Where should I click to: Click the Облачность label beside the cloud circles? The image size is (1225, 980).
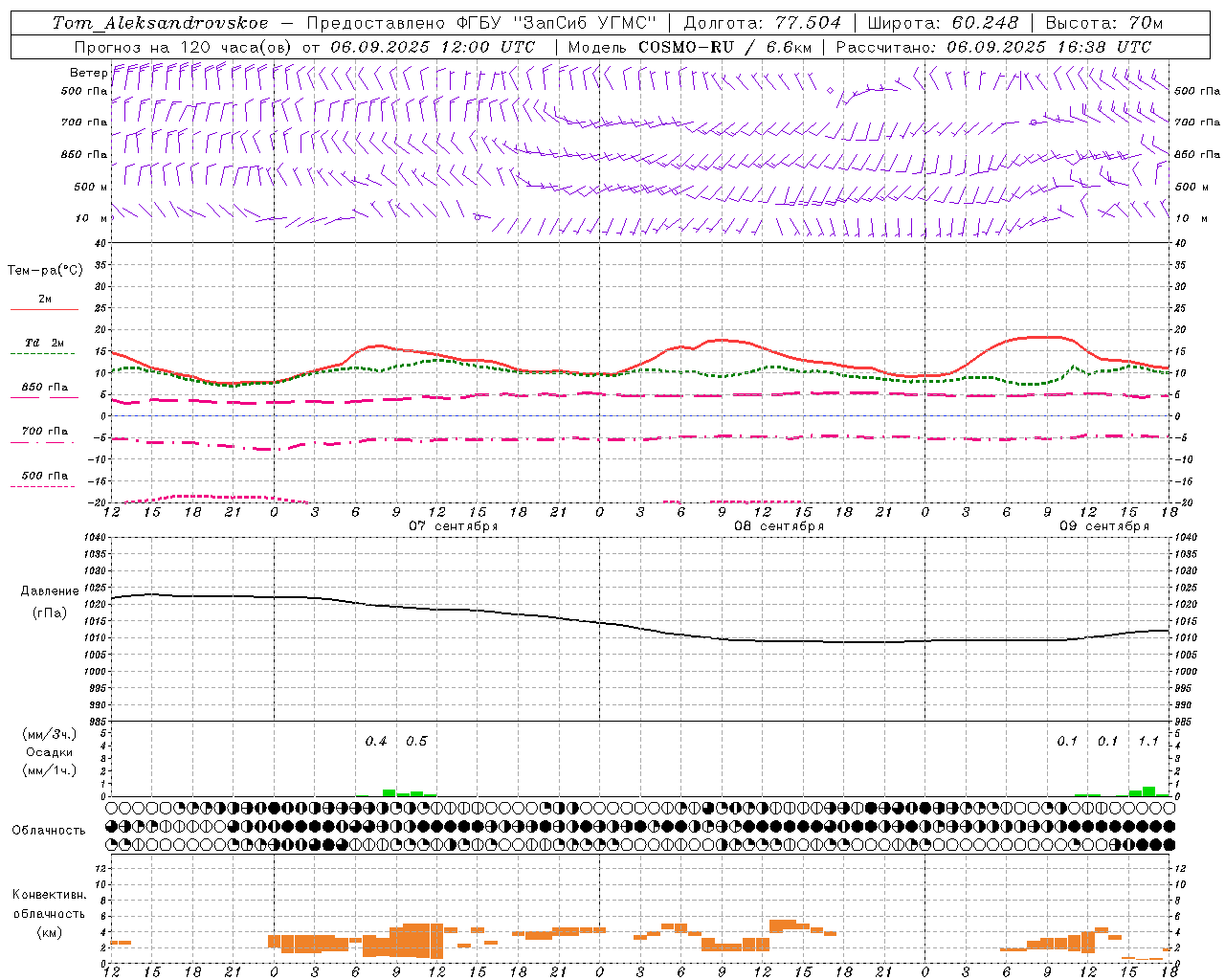click(49, 830)
